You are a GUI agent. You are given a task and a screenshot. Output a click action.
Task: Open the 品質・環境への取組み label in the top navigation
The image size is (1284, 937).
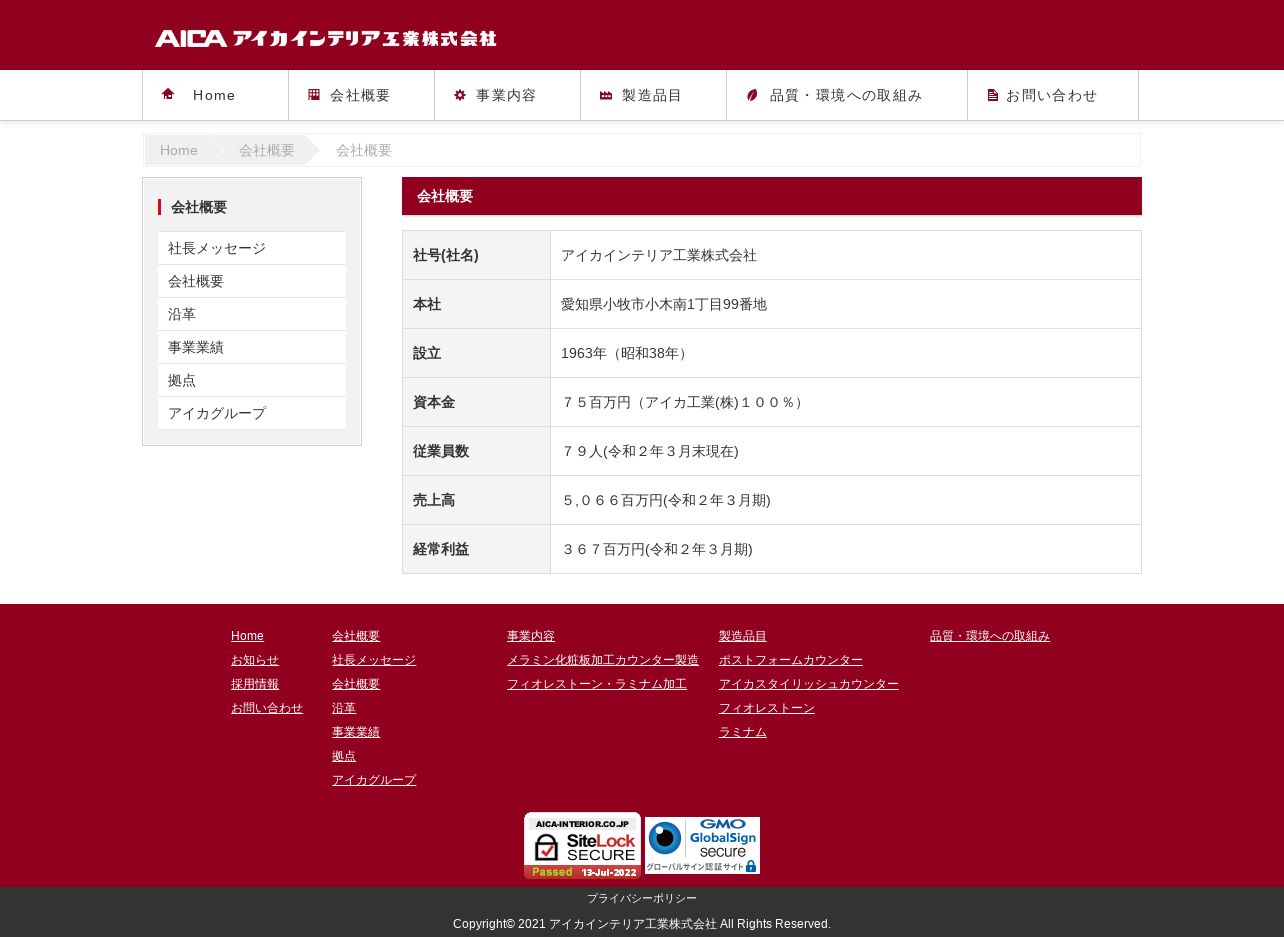pyautogui.click(x=846, y=95)
